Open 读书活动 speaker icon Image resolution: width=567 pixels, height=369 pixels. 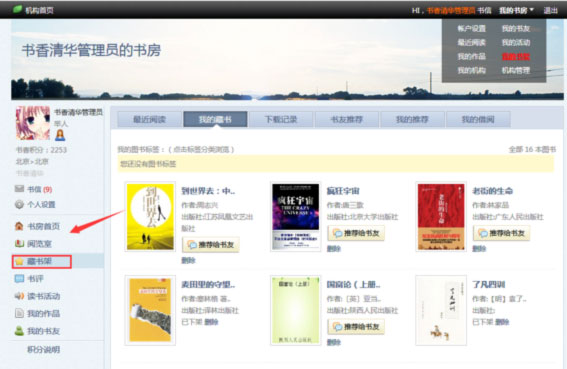19,296
